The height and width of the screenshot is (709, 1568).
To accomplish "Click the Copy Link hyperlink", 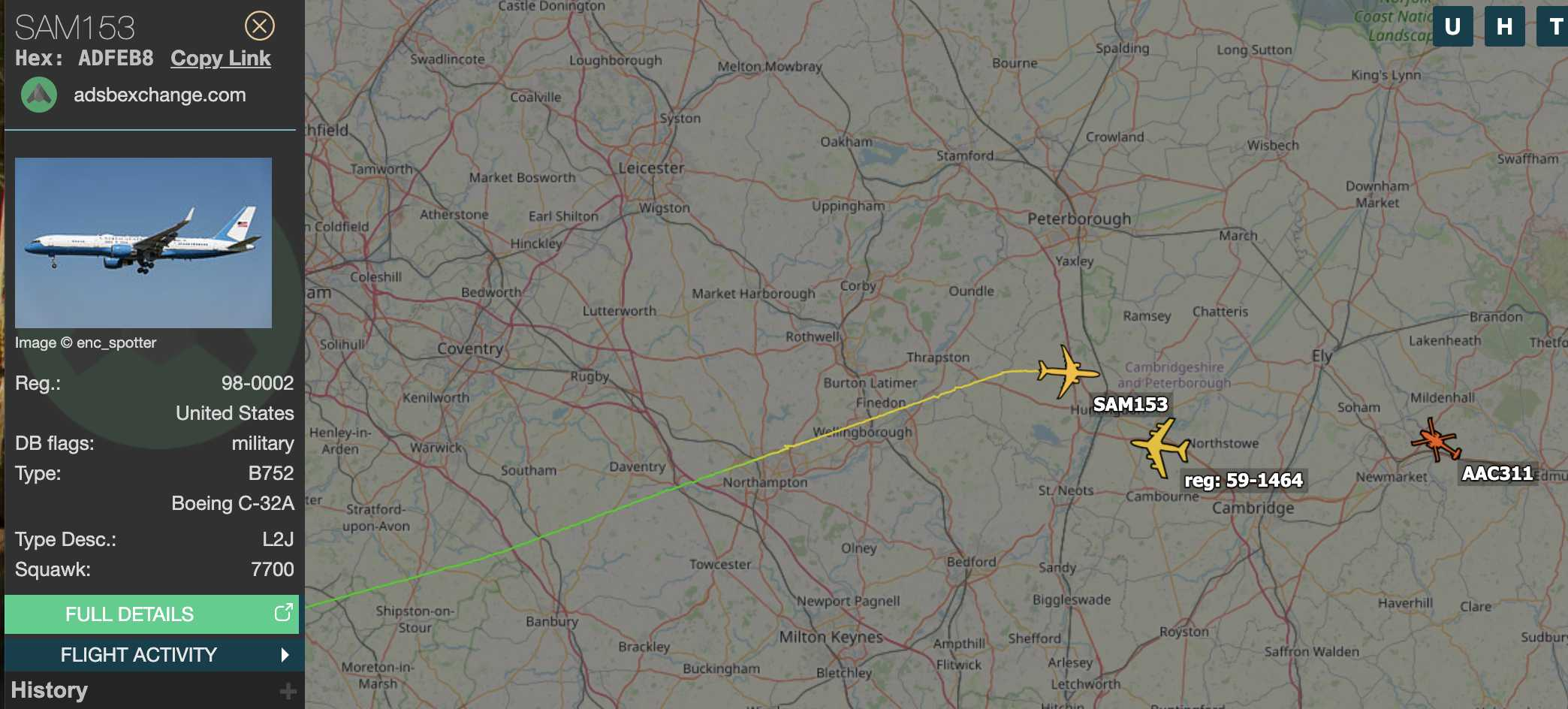I will click(220, 59).
